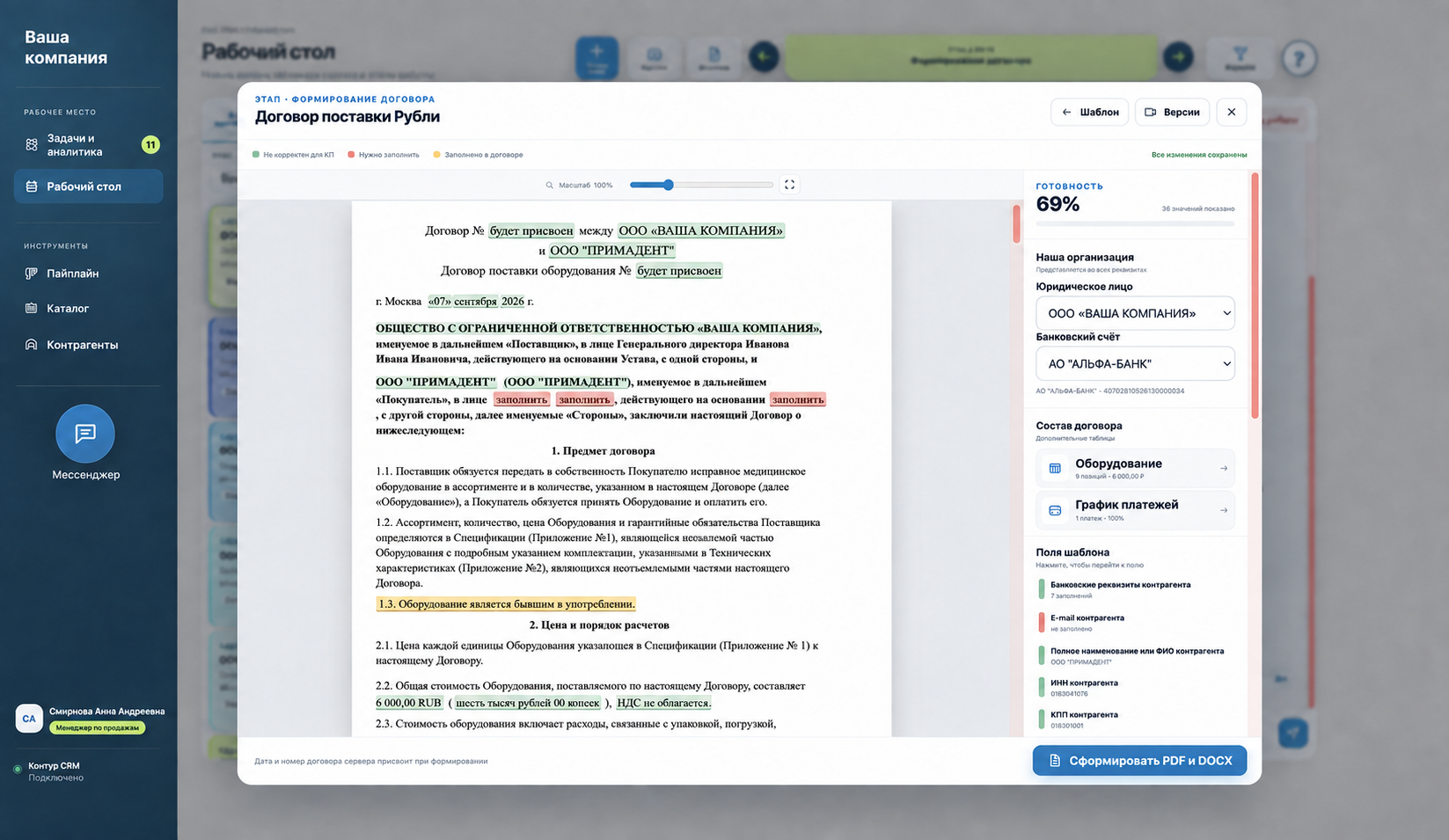Image resolution: width=1449 pixels, height=840 pixels.
Task: Go to КПП контрагента field
Action: click(1135, 719)
